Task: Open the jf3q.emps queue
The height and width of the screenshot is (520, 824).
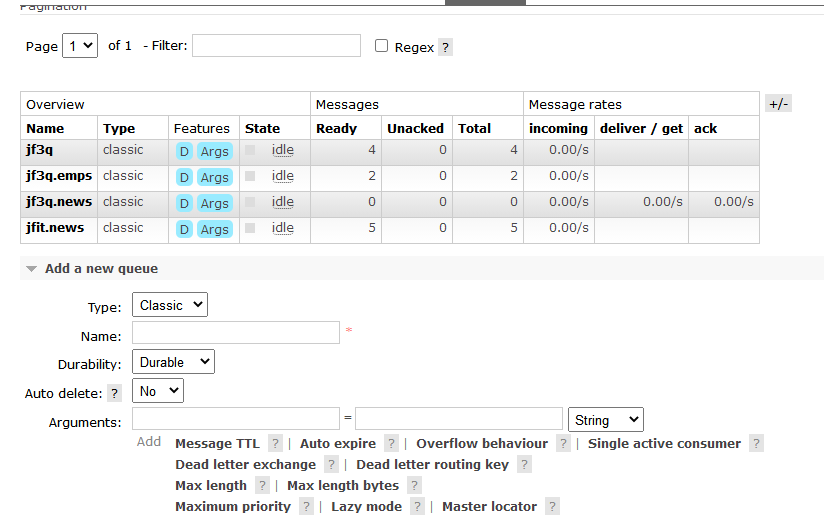Action: point(59,175)
